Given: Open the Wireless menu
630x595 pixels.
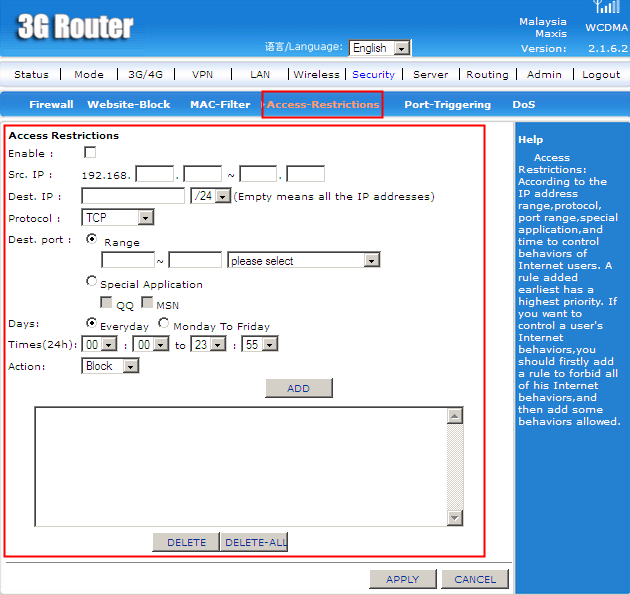Looking at the screenshot, I should coord(316,74).
